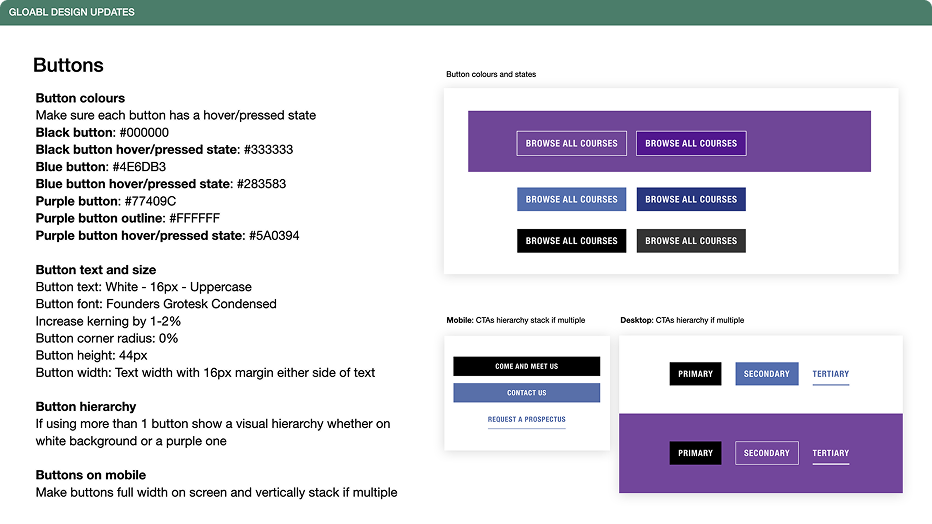Click the Buttons on mobile subheading
This screenshot has width=932, height=524.
coord(90,475)
